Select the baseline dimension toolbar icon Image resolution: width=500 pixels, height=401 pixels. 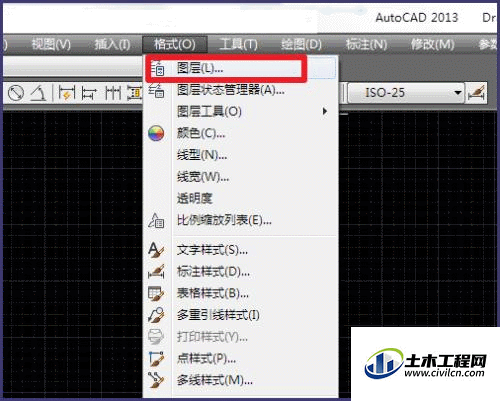click(89, 93)
